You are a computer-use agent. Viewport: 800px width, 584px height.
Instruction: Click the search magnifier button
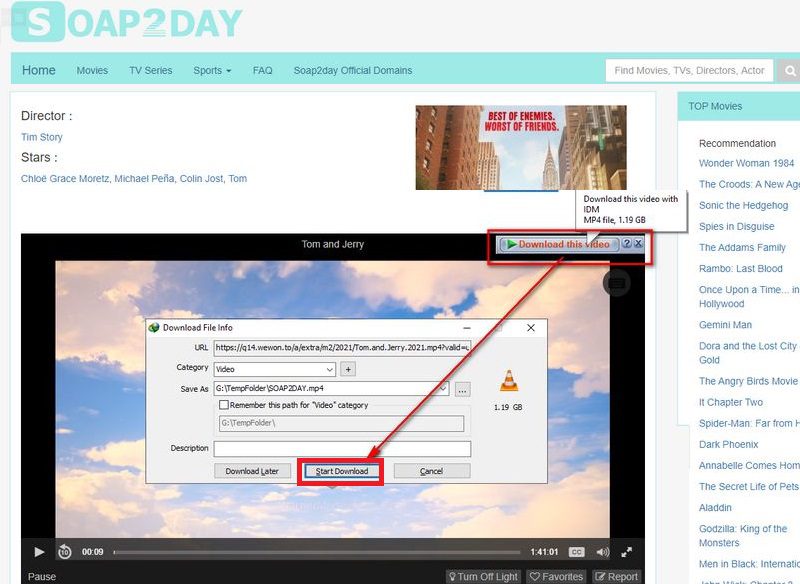coord(790,70)
